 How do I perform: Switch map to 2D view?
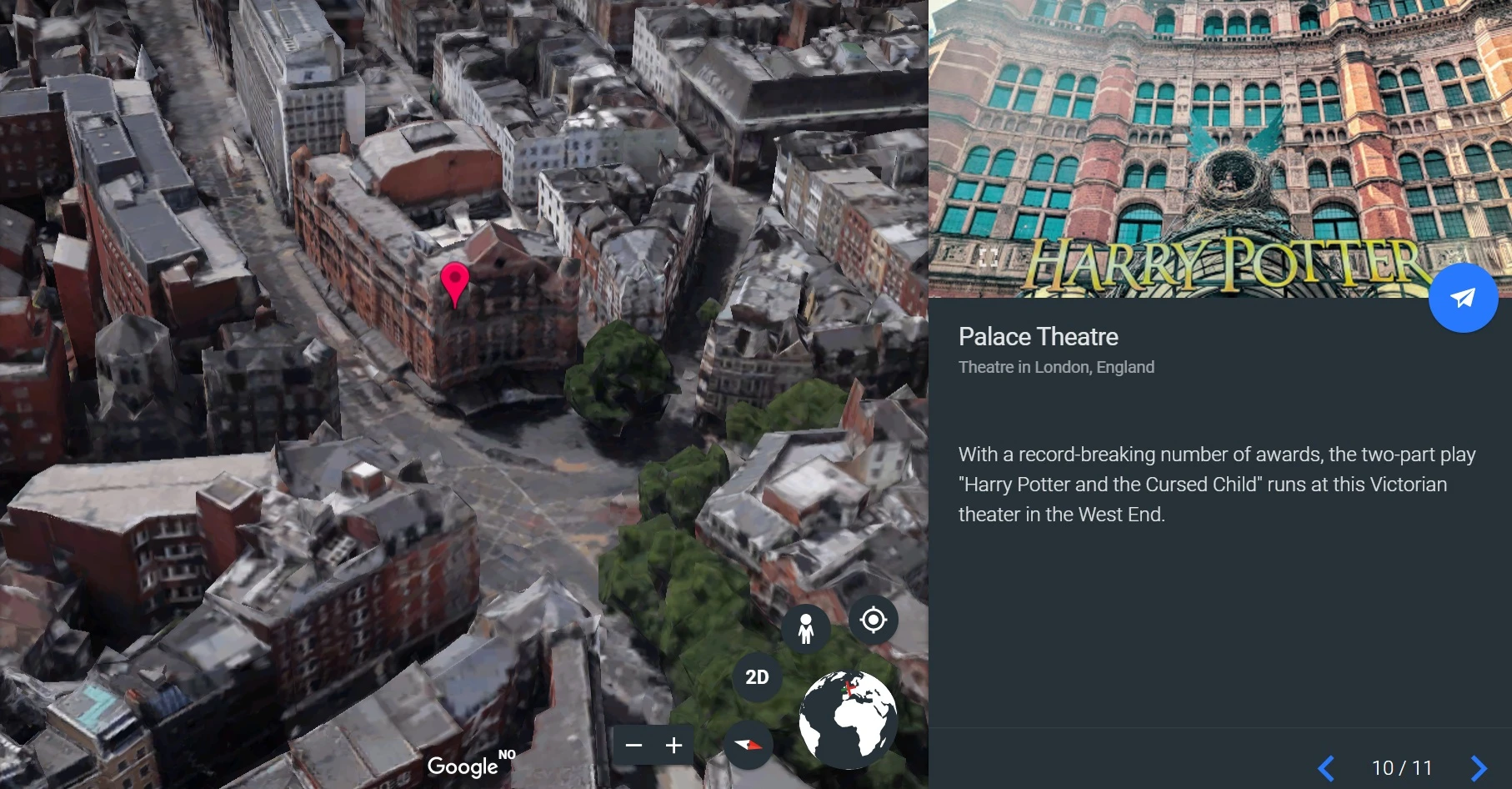click(757, 677)
